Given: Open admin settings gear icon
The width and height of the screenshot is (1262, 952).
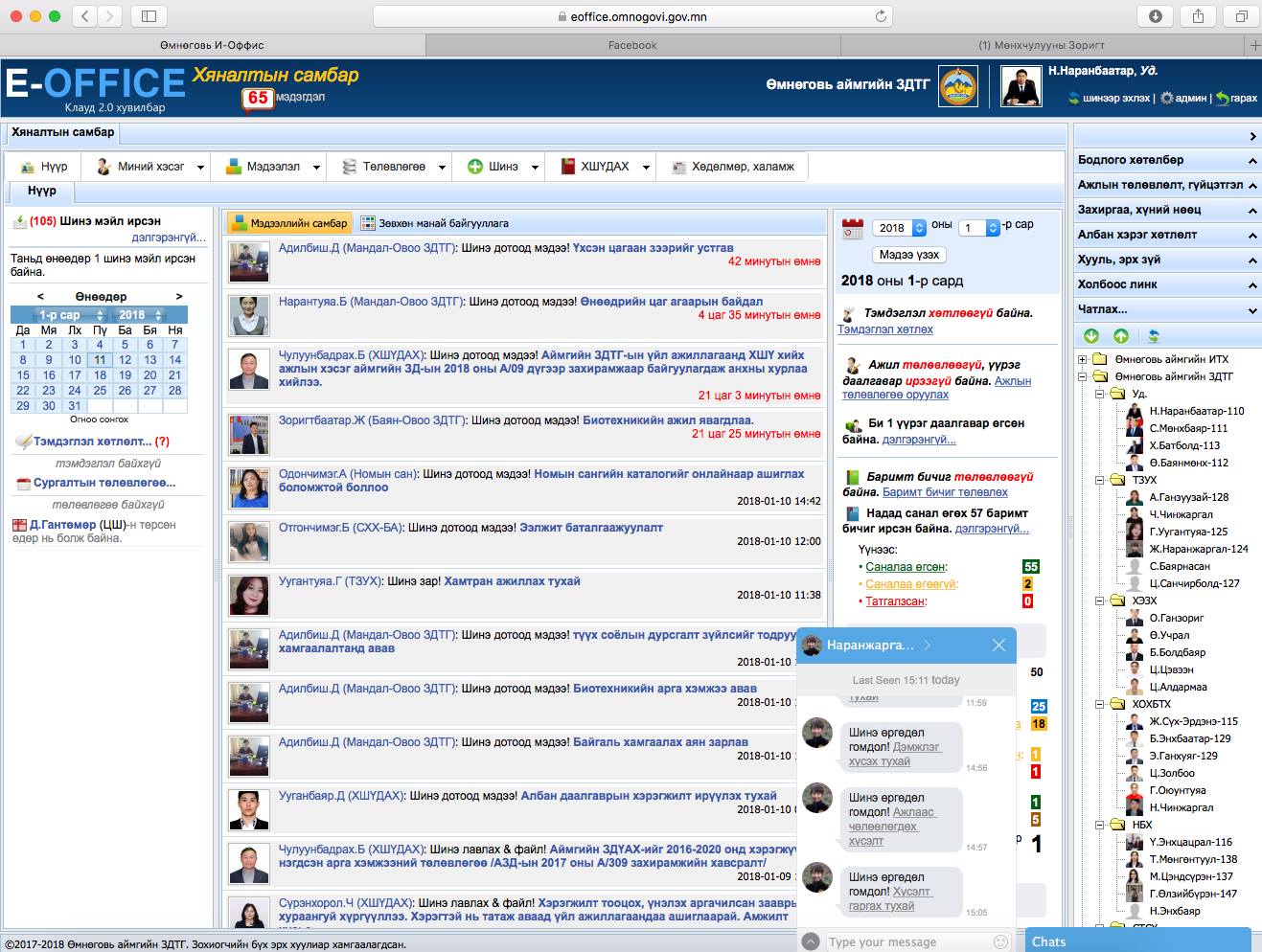Looking at the screenshot, I should coord(1166,99).
